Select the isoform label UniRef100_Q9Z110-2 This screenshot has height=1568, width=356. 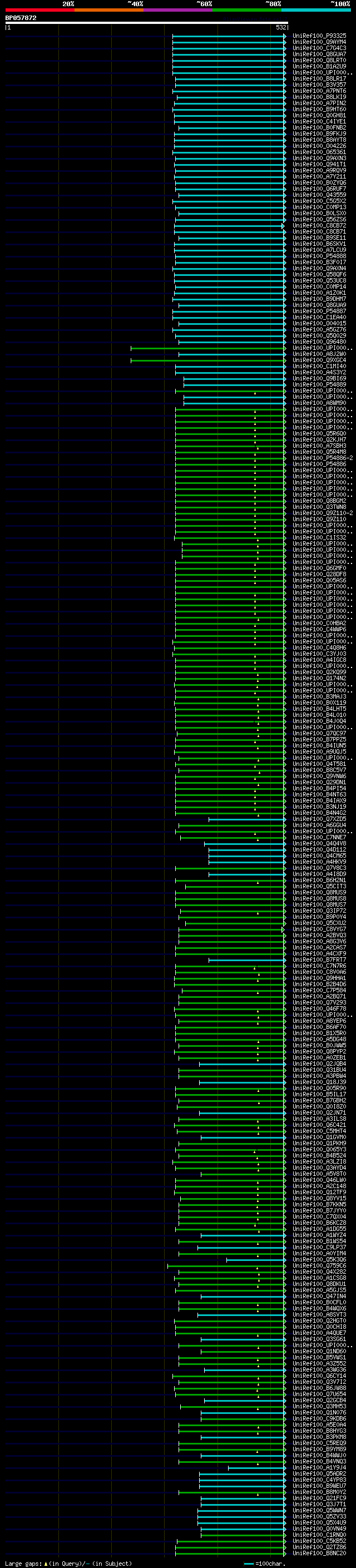(x=323, y=512)
